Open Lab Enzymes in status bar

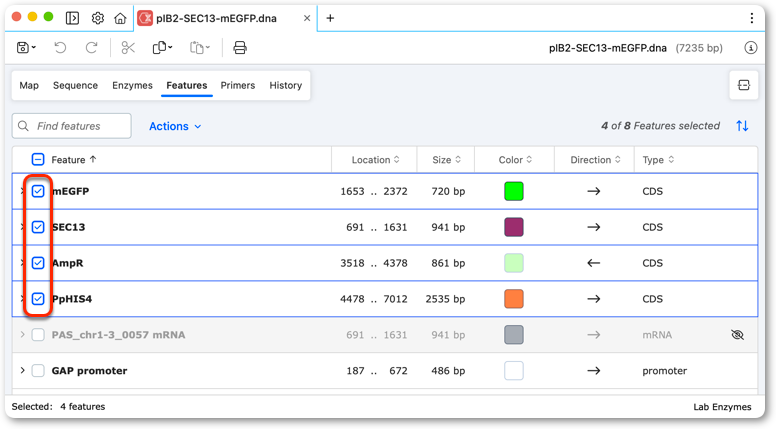click(x=722, y=407)
